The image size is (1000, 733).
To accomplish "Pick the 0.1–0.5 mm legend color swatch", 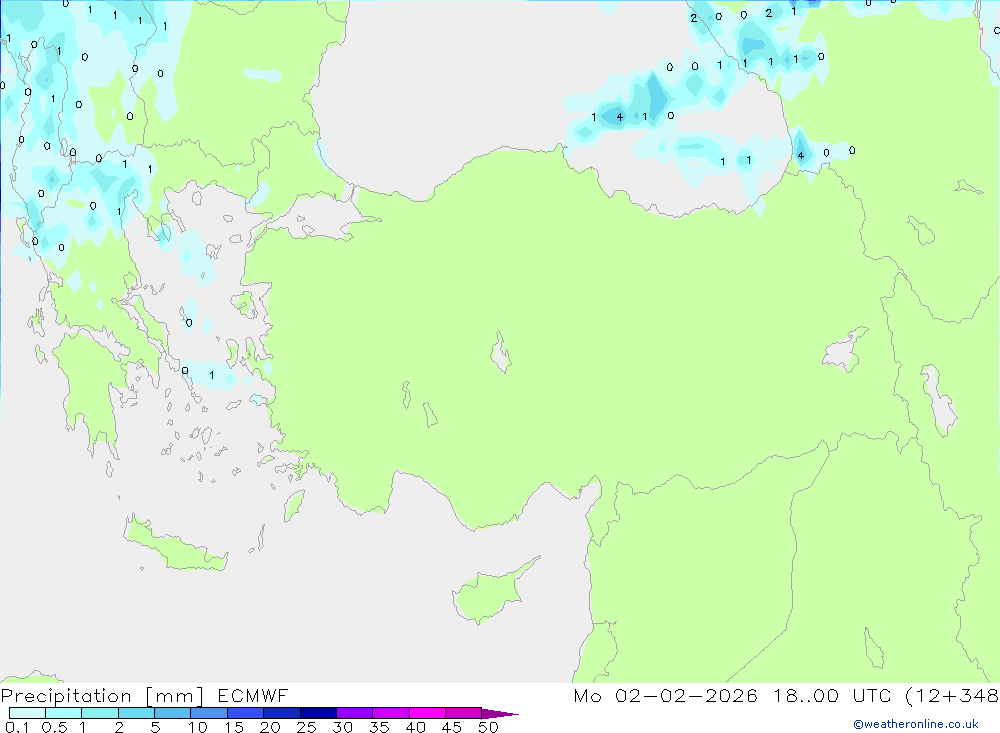I will point(27,713).
